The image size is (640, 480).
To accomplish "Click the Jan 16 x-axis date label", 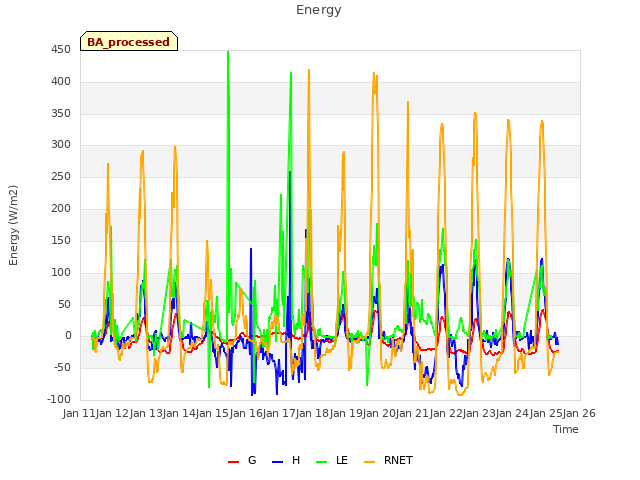I will [x=246, y=413].
